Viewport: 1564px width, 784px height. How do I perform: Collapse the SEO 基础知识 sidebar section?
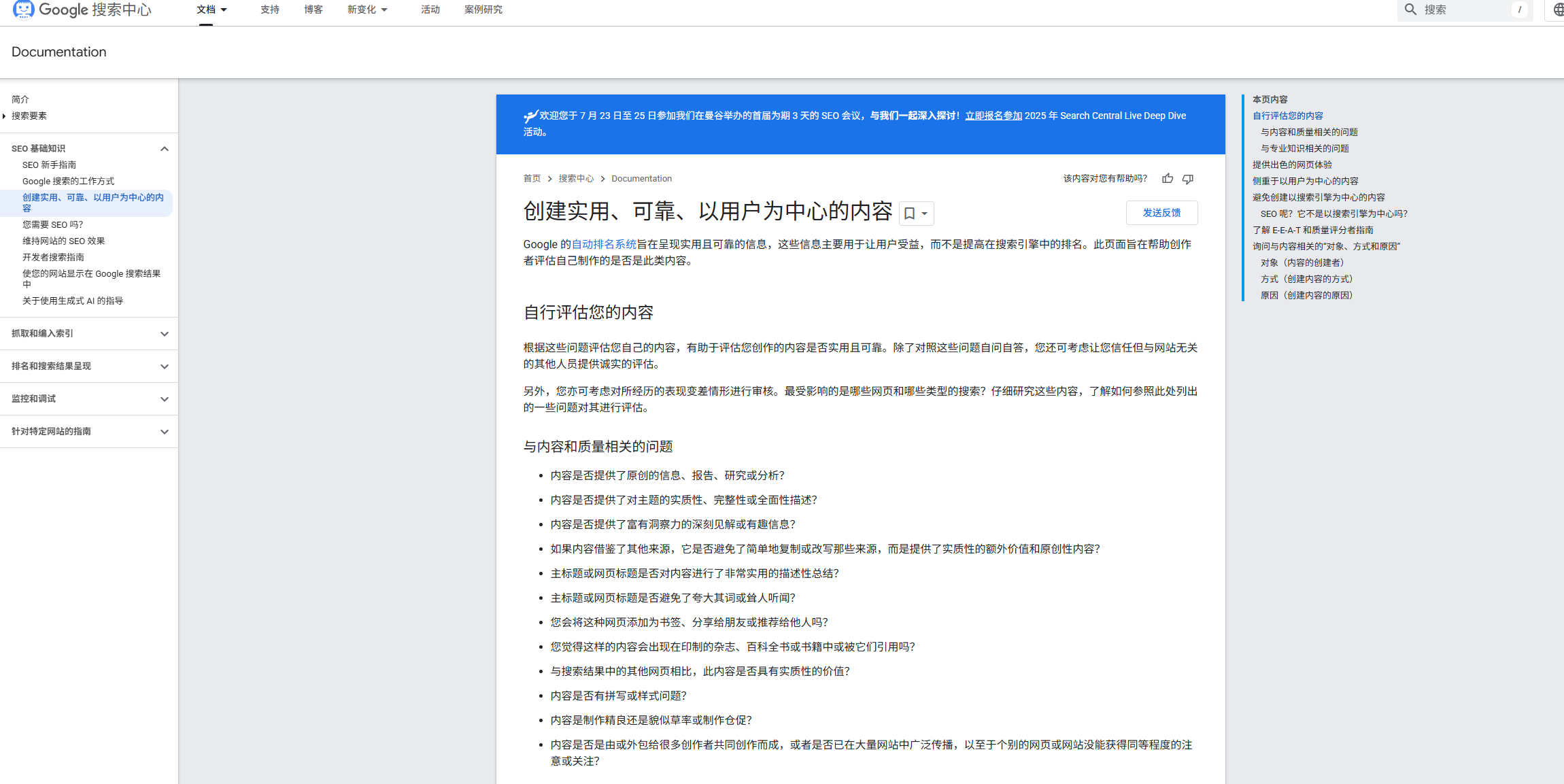[x=164, y=148]
